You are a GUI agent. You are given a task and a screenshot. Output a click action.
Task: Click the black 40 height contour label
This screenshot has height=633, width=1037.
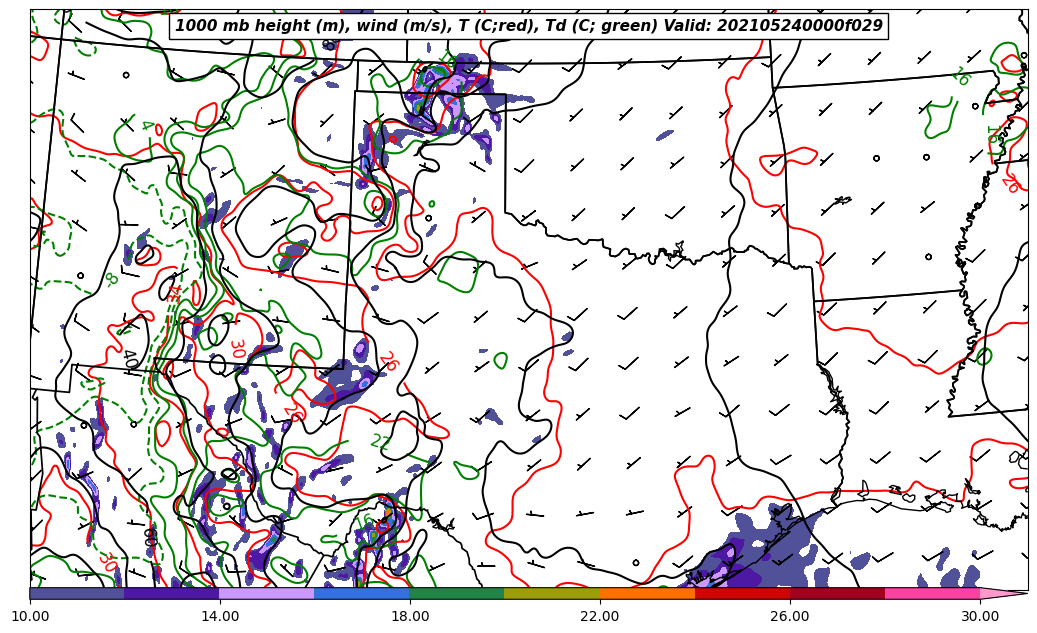coord(130,360)
